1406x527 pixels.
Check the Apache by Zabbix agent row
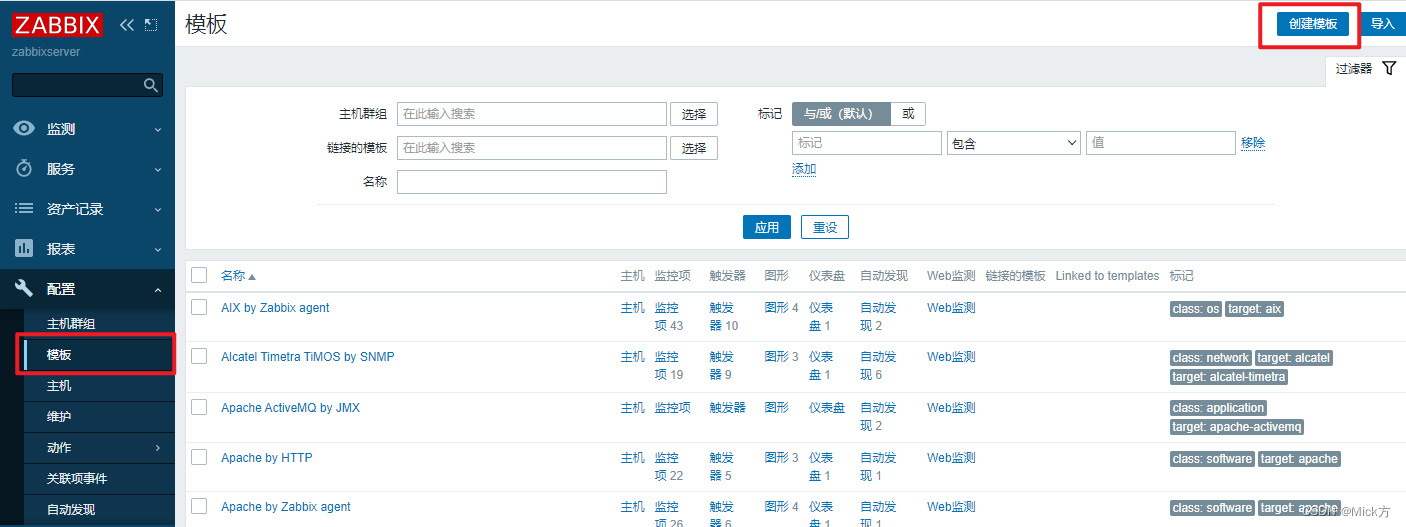pyautogui.click(x=199, y=506)
